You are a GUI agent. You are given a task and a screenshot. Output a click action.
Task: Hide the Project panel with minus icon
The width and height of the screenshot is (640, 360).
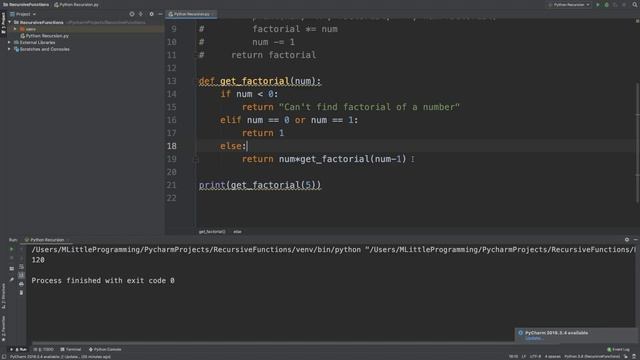click(160, 14)
